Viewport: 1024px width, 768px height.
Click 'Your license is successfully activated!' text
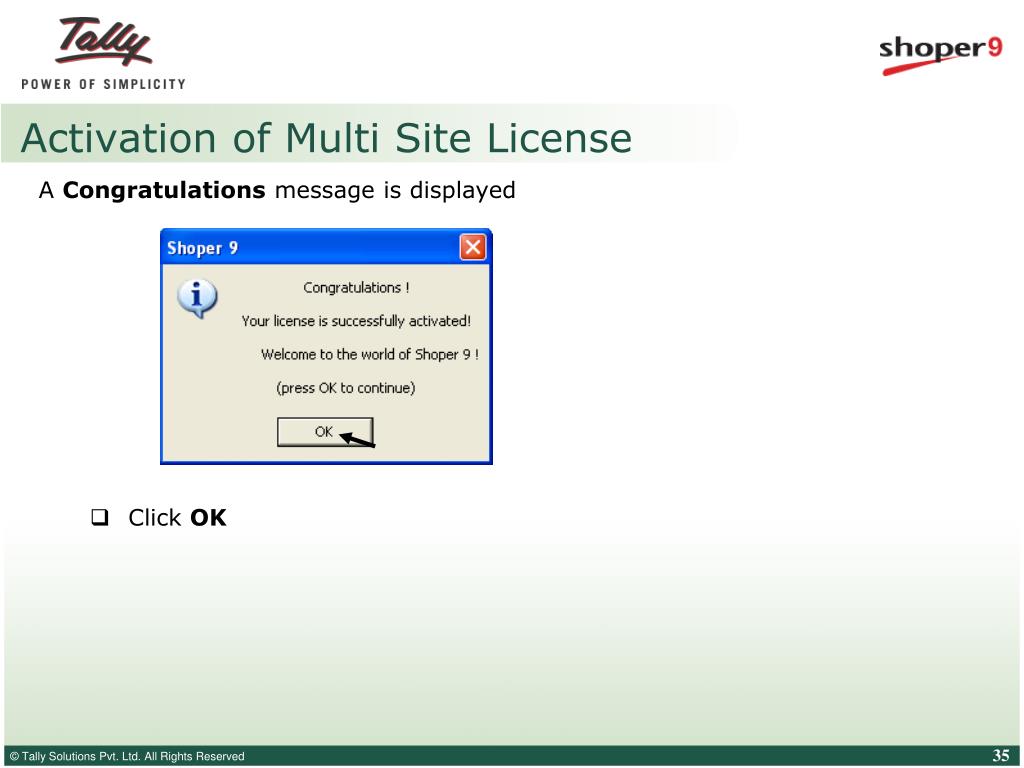click(x=356, y=321)
